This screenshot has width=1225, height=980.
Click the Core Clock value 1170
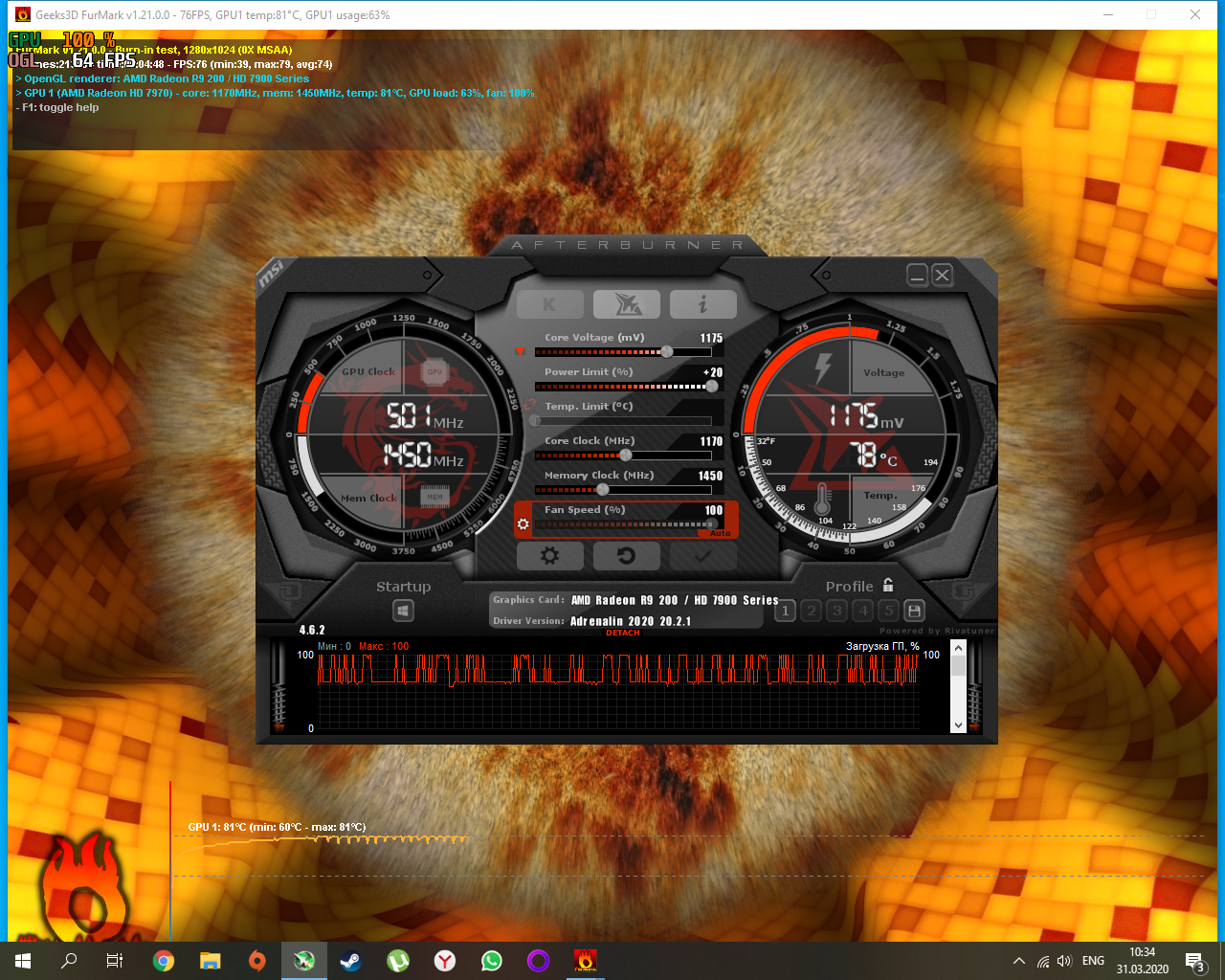tap(711, 441)
